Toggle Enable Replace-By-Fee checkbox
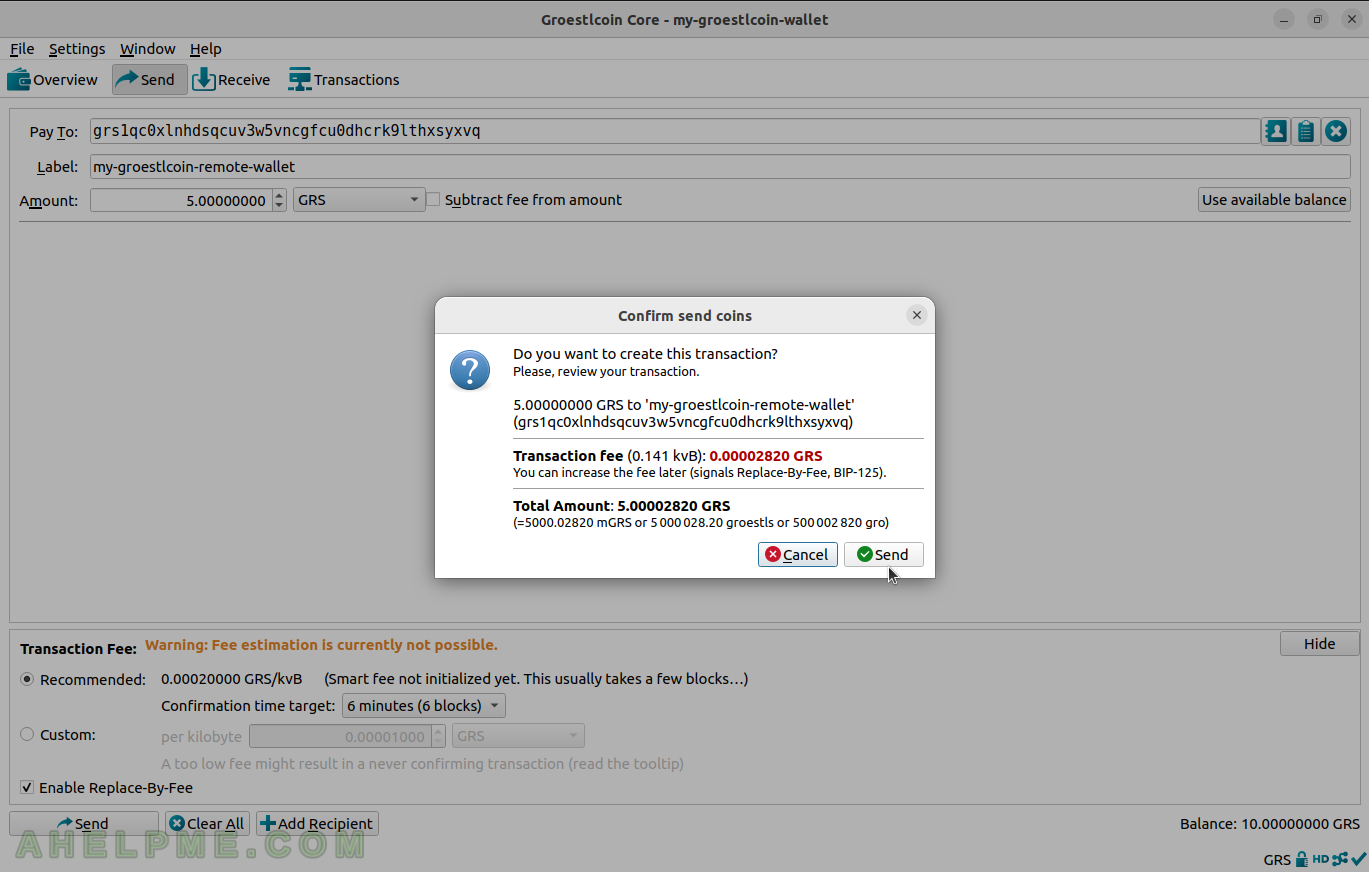This screenshot has height=872, width=1369. (x=27, y=788)
